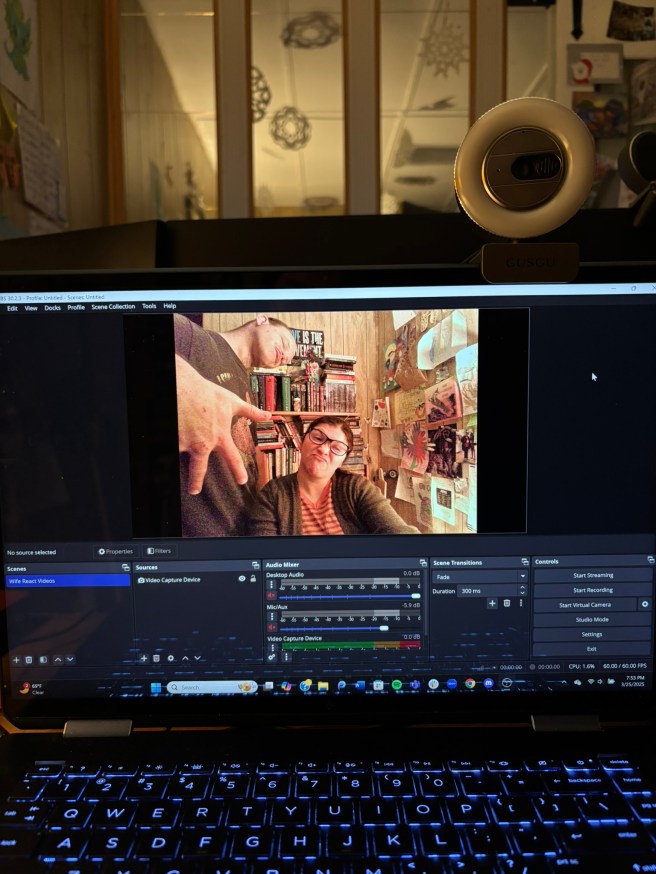Image resolution: width=656 pixels, height=874 pixels.
Task: Pop out the Scenes dock panel
Action: (125, 567)
